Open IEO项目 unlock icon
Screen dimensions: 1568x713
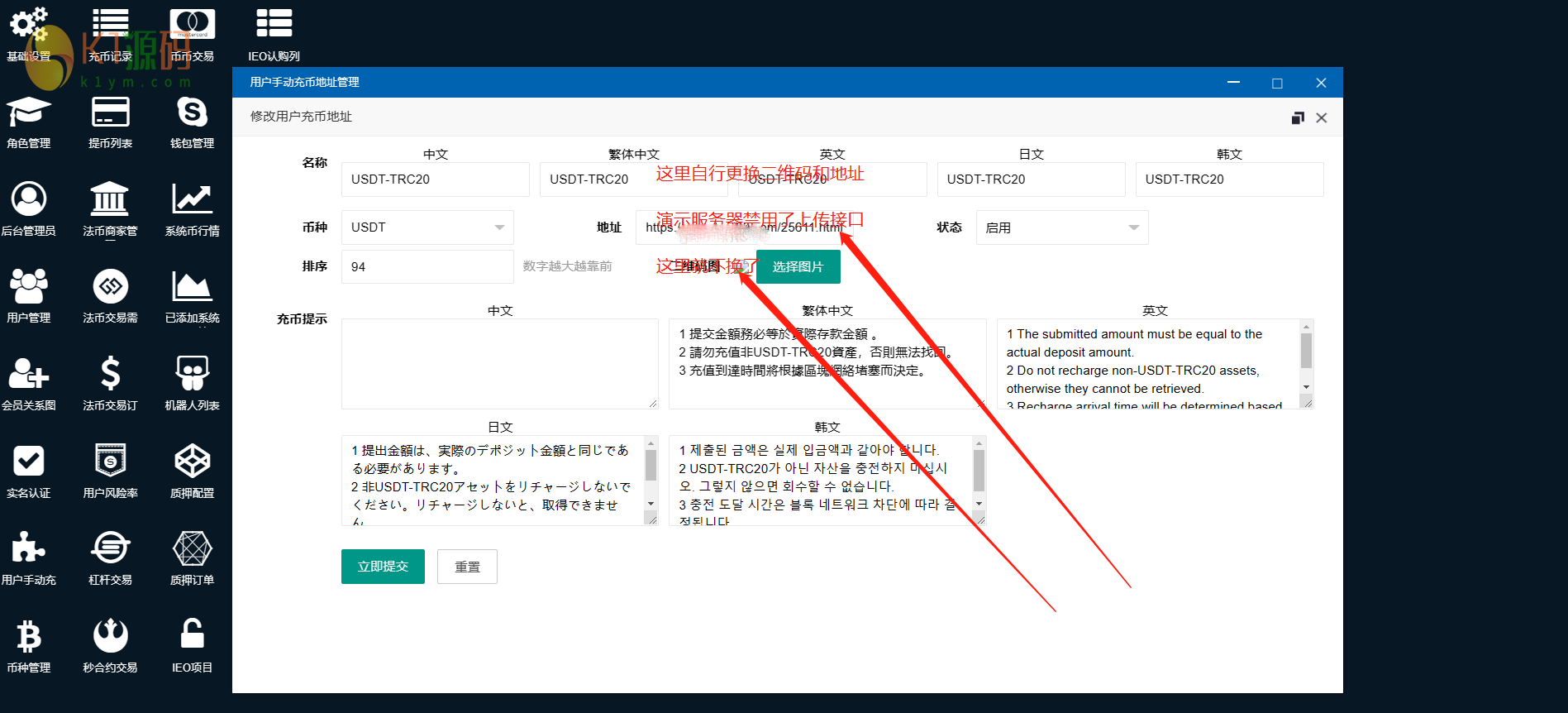pyautogui.click(x=192, y=634)
